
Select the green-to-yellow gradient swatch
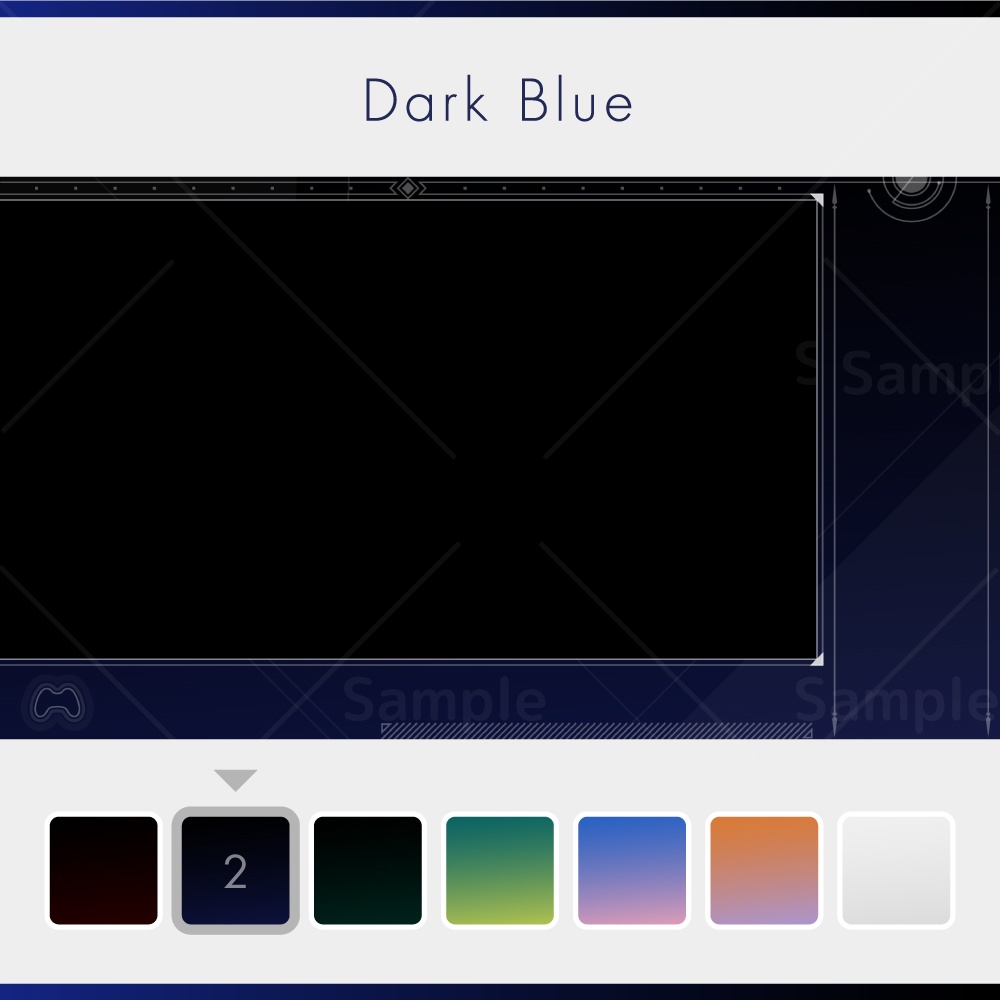(500, 870)
